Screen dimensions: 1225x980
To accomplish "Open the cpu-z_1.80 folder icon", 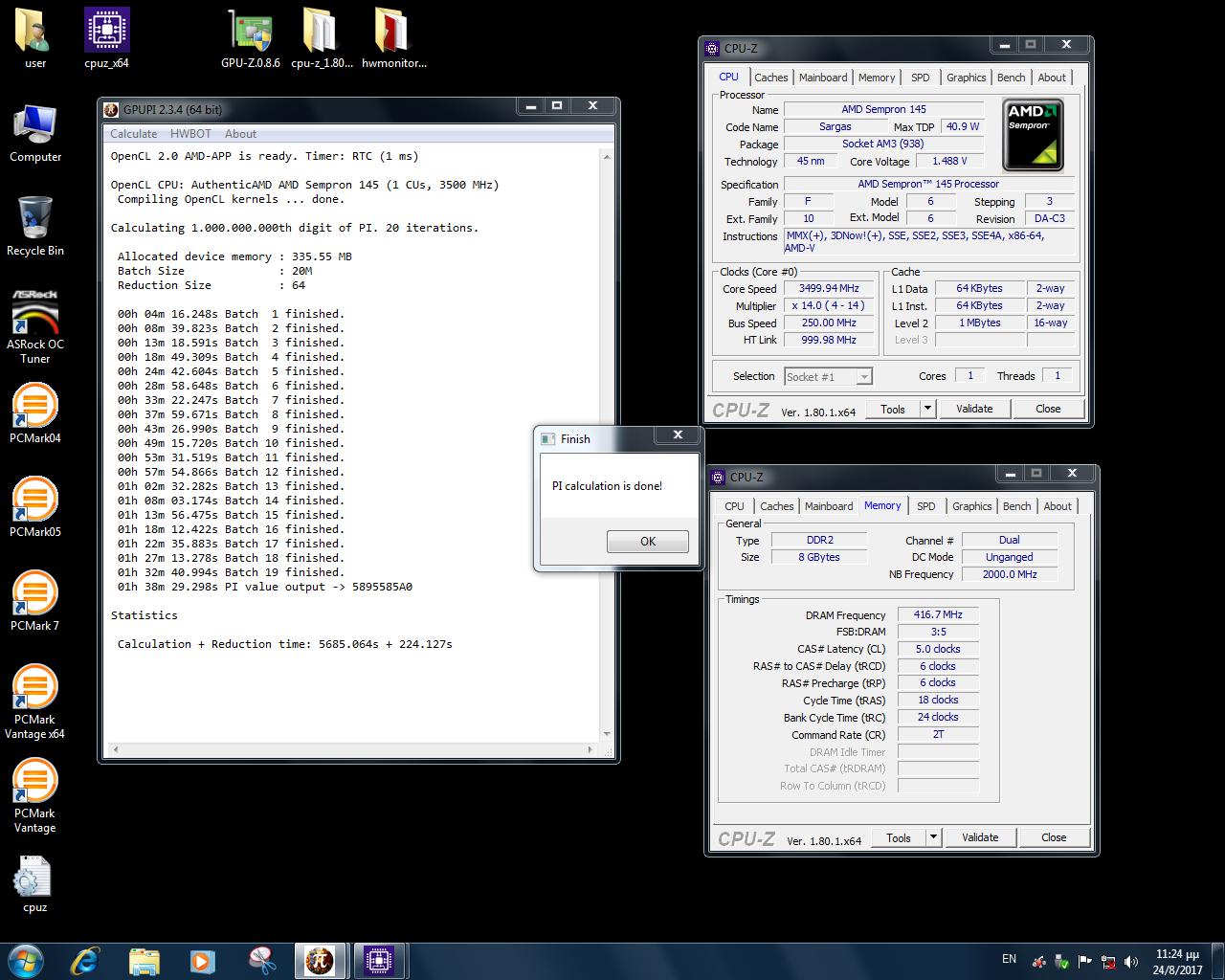I will click(322, 38).
